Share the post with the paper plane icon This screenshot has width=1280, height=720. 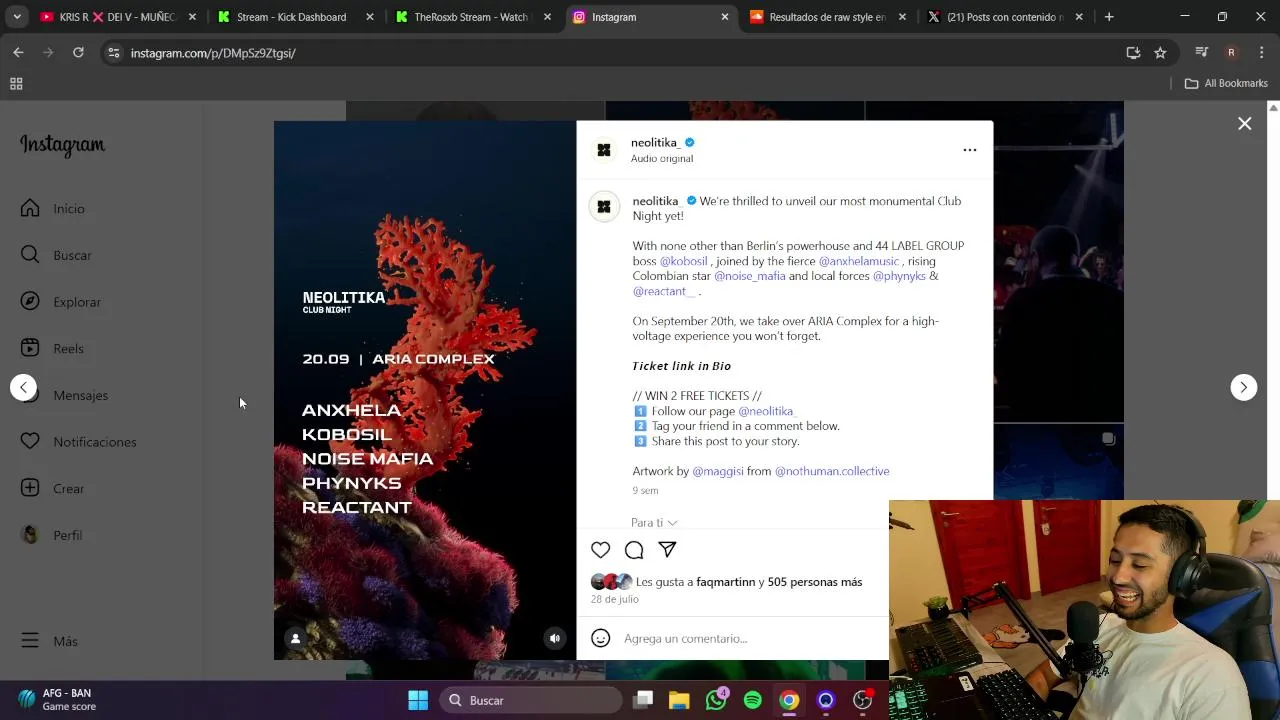[x=667, y=550]
